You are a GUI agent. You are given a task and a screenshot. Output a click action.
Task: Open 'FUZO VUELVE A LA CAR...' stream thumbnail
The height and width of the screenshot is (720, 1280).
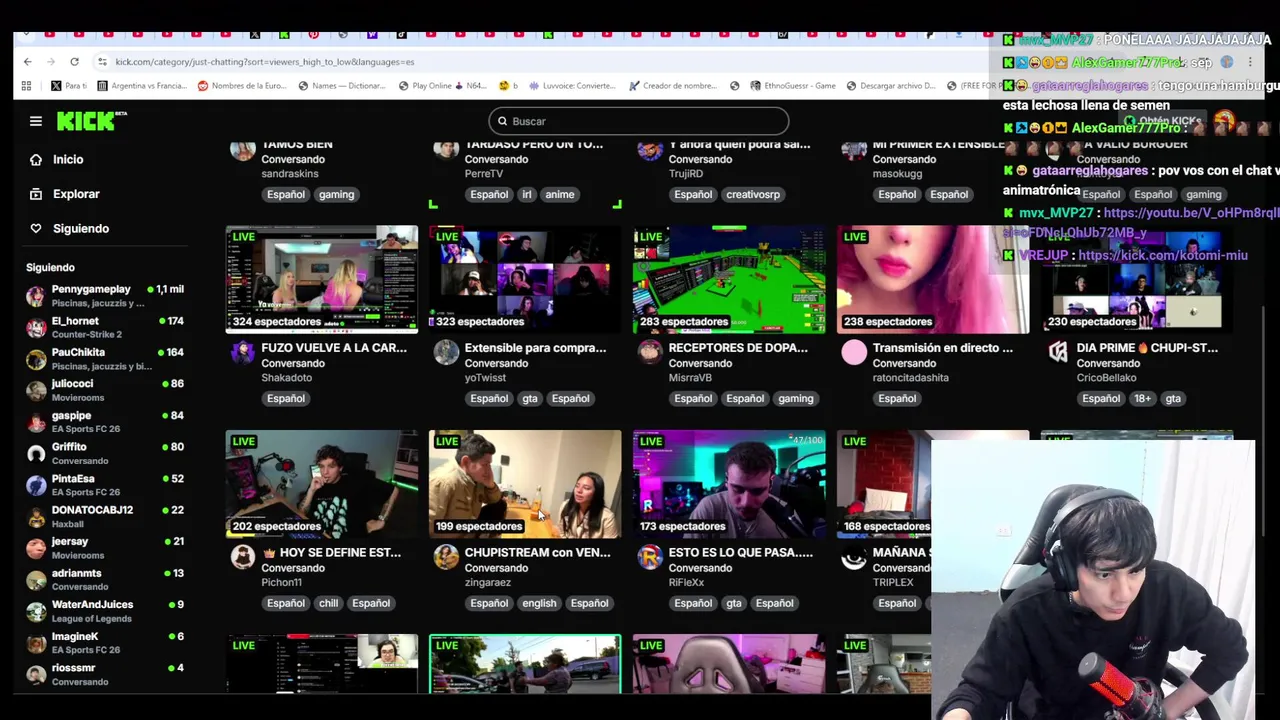pos(322,279)
